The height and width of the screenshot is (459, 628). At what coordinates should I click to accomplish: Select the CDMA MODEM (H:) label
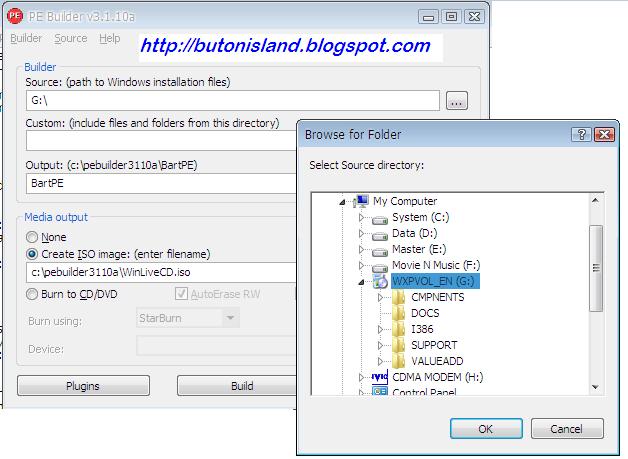pyautogui.click(x=438, y=377)
